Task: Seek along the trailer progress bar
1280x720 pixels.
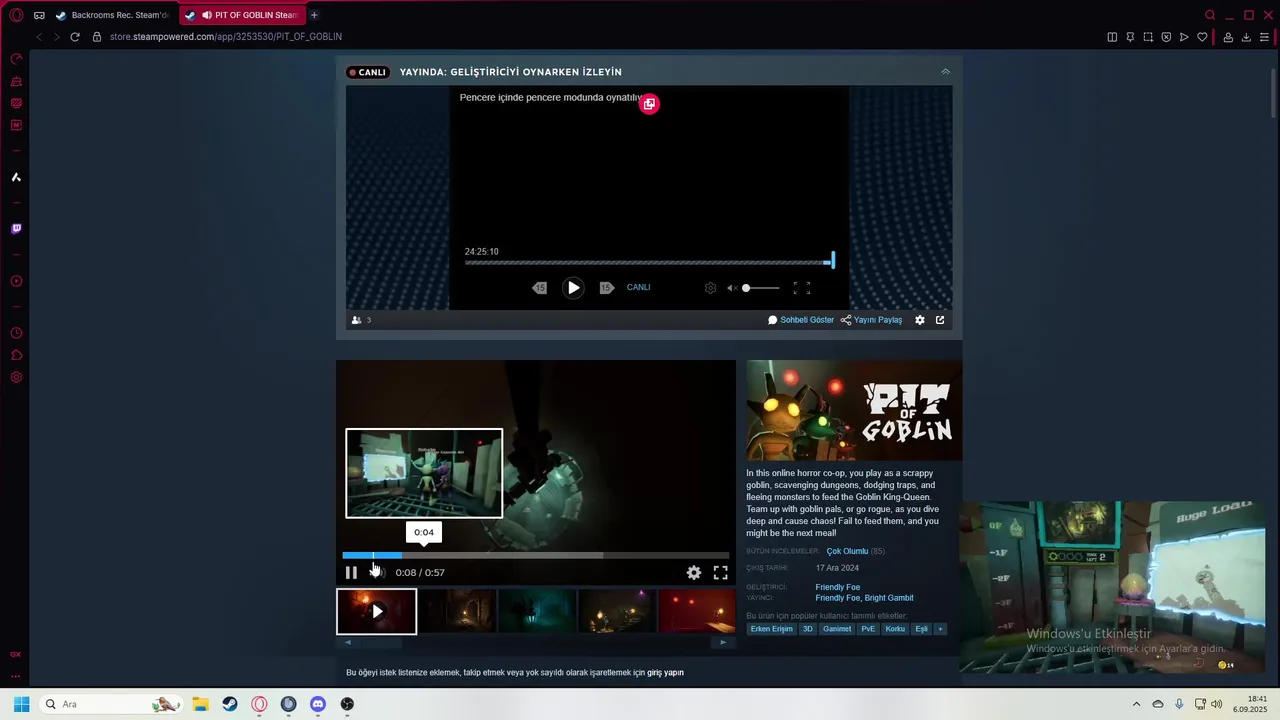Action: tap(535, 555)
